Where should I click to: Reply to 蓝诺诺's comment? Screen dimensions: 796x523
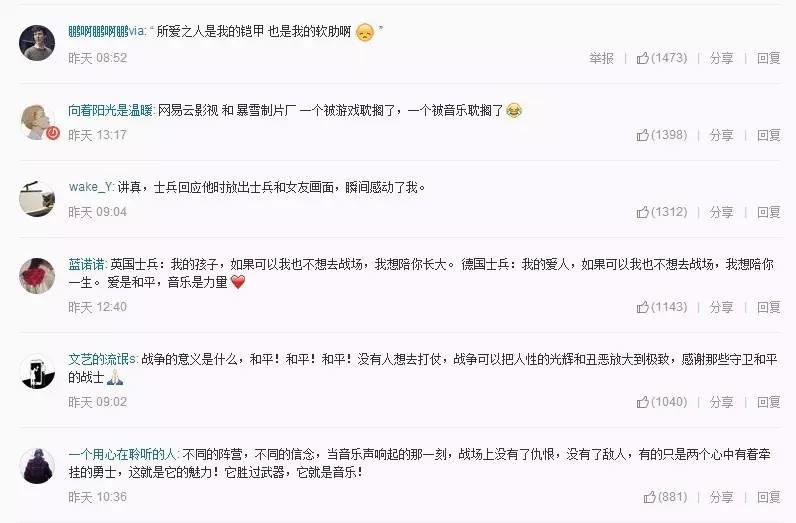pos(769,307)
